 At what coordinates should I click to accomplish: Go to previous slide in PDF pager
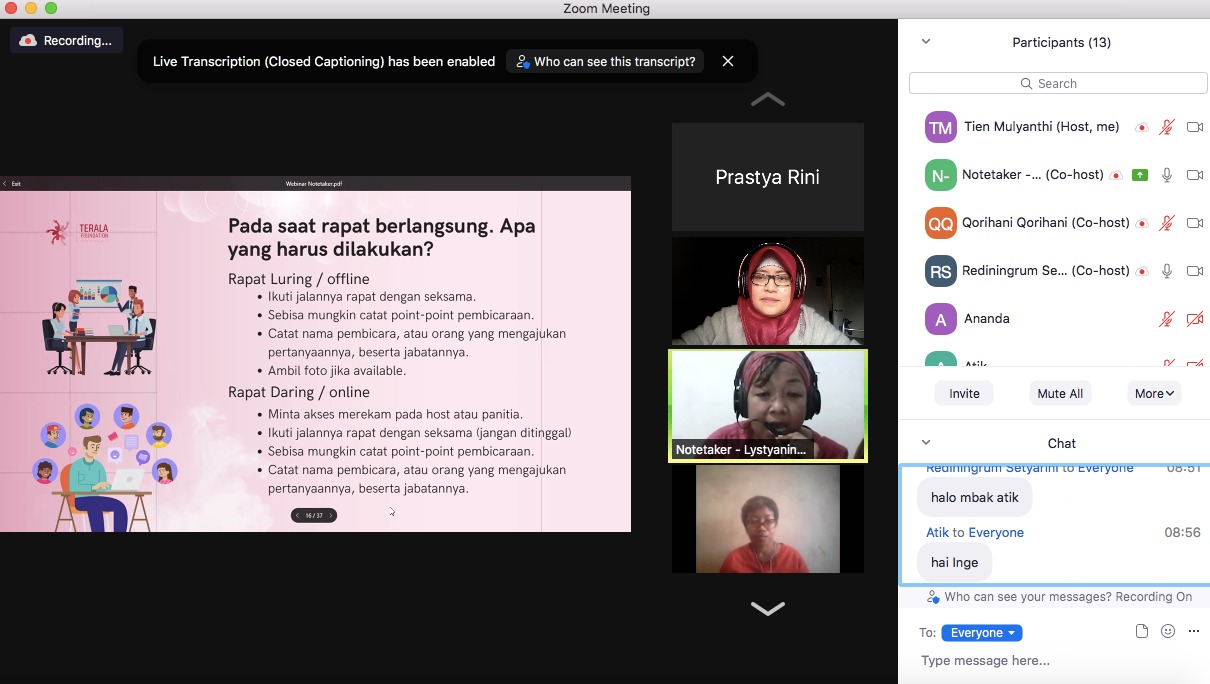click(x=297, y=515)
